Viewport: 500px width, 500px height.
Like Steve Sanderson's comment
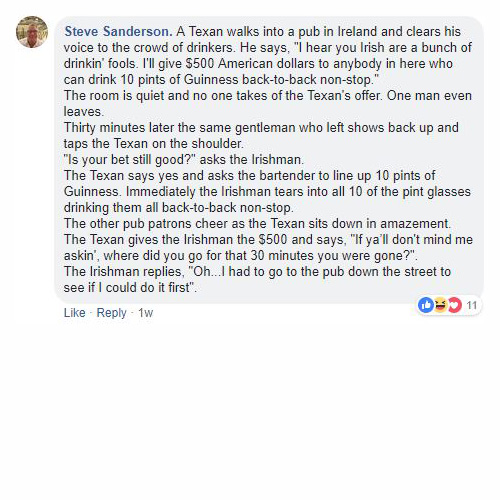coord(75,313)
